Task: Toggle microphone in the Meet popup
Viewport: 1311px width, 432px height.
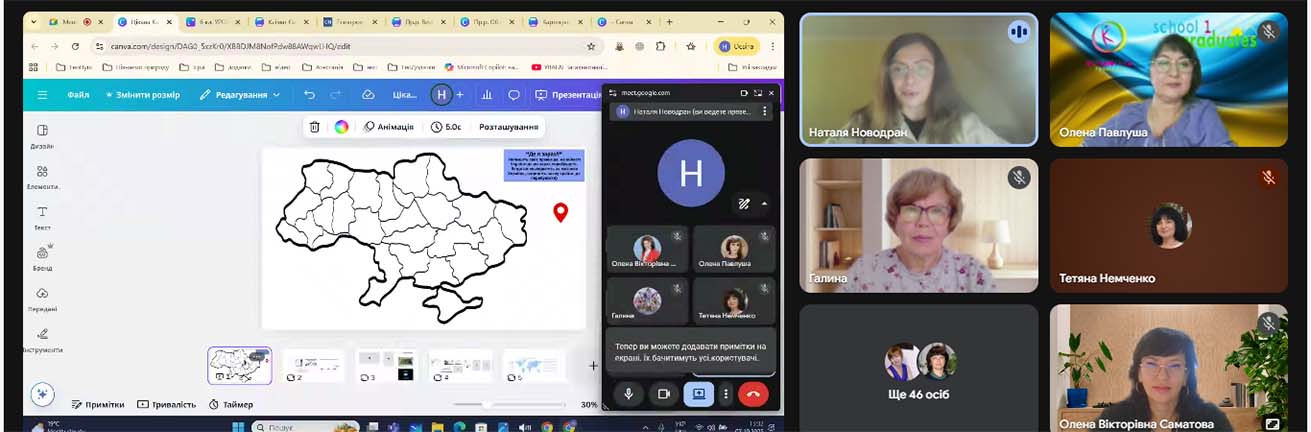Action: 629,394
